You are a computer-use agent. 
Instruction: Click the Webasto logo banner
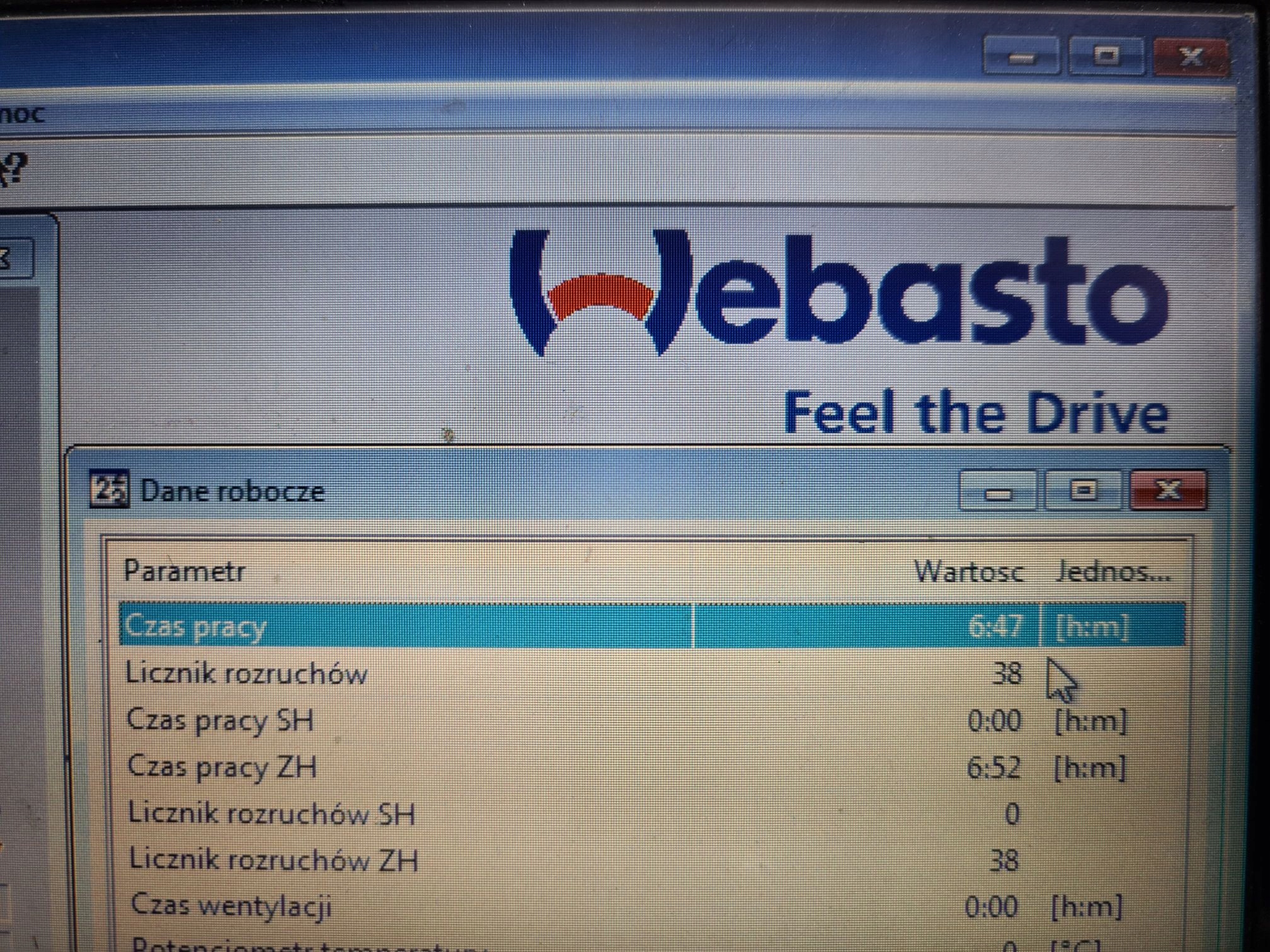pyautogui.click(x=838, y=331)
